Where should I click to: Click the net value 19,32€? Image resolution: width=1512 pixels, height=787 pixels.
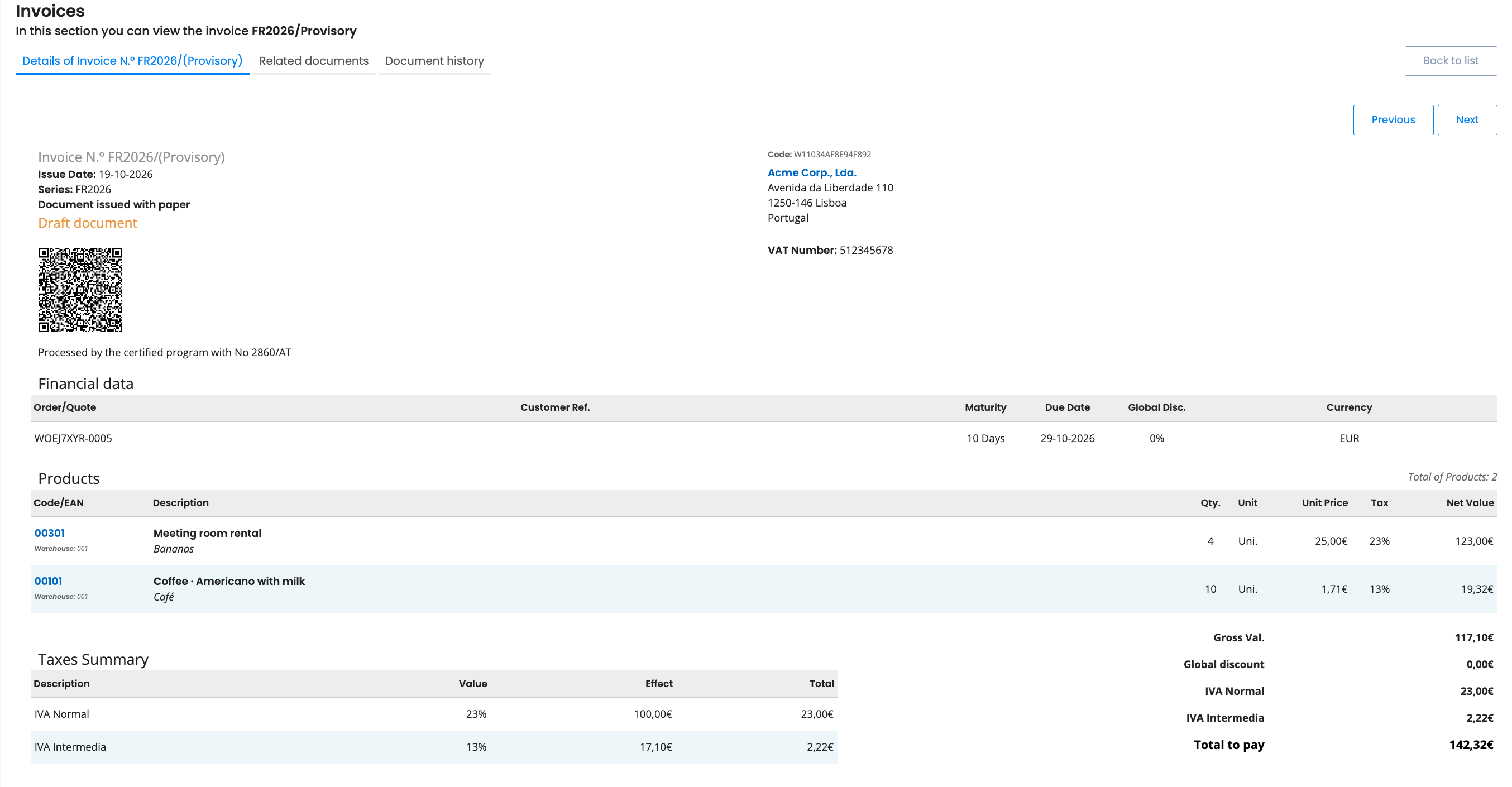(1477, 589)
